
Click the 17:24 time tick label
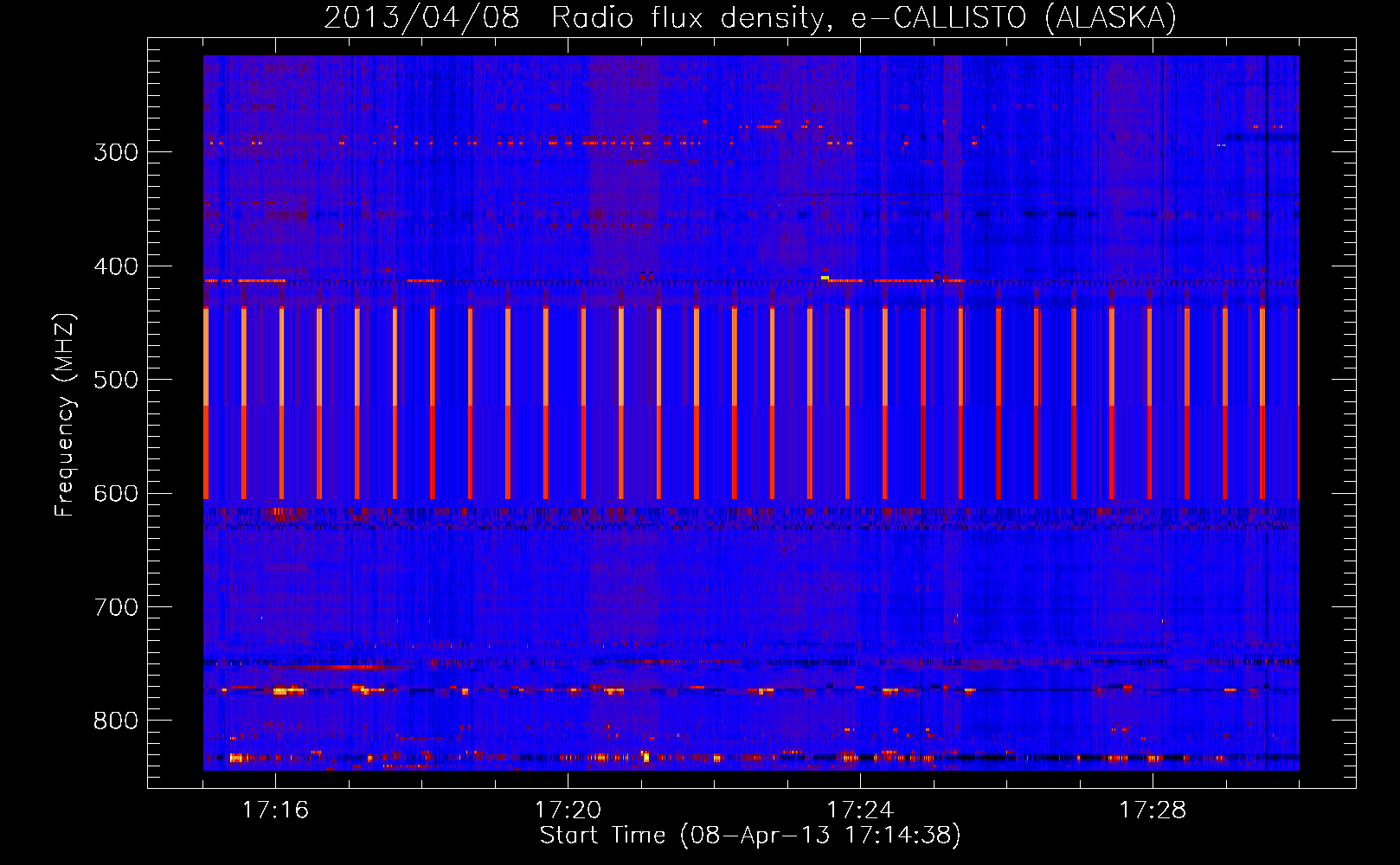860,810
